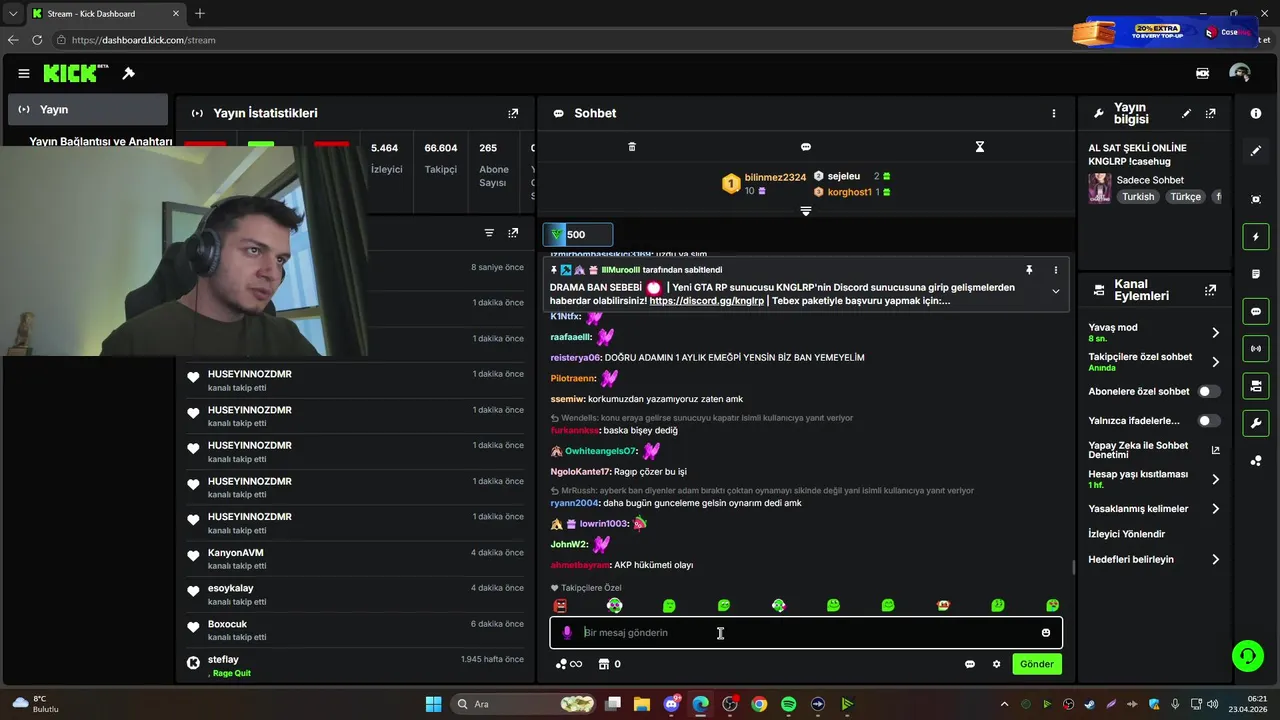Click the lightning bolt icon in right sidebar

click(1256, 237)
